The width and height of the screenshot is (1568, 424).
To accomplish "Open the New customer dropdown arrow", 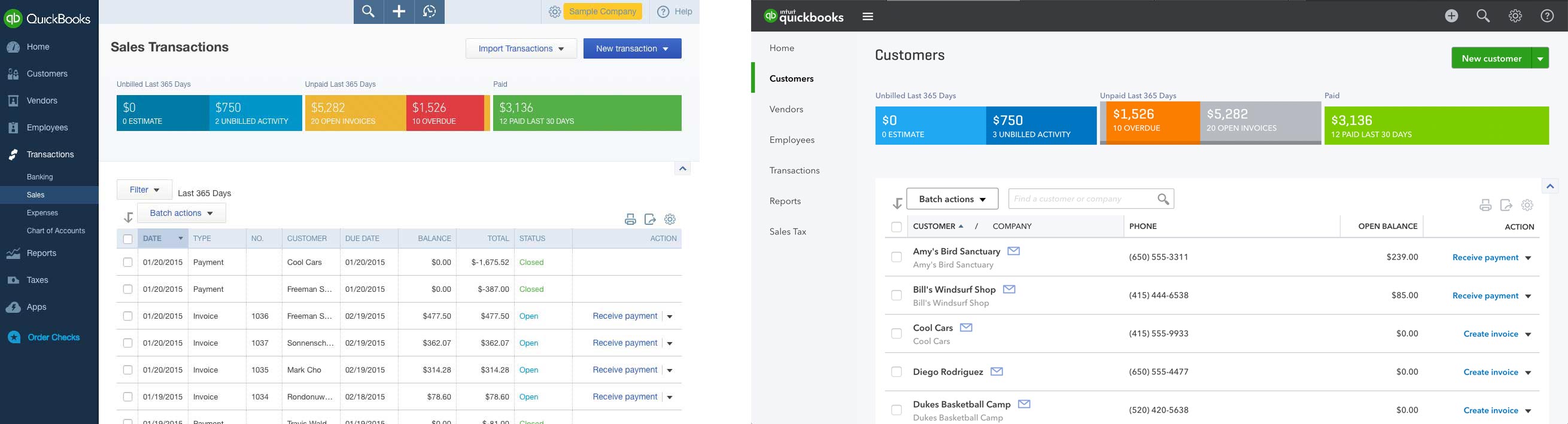I will coord(1540,59).
